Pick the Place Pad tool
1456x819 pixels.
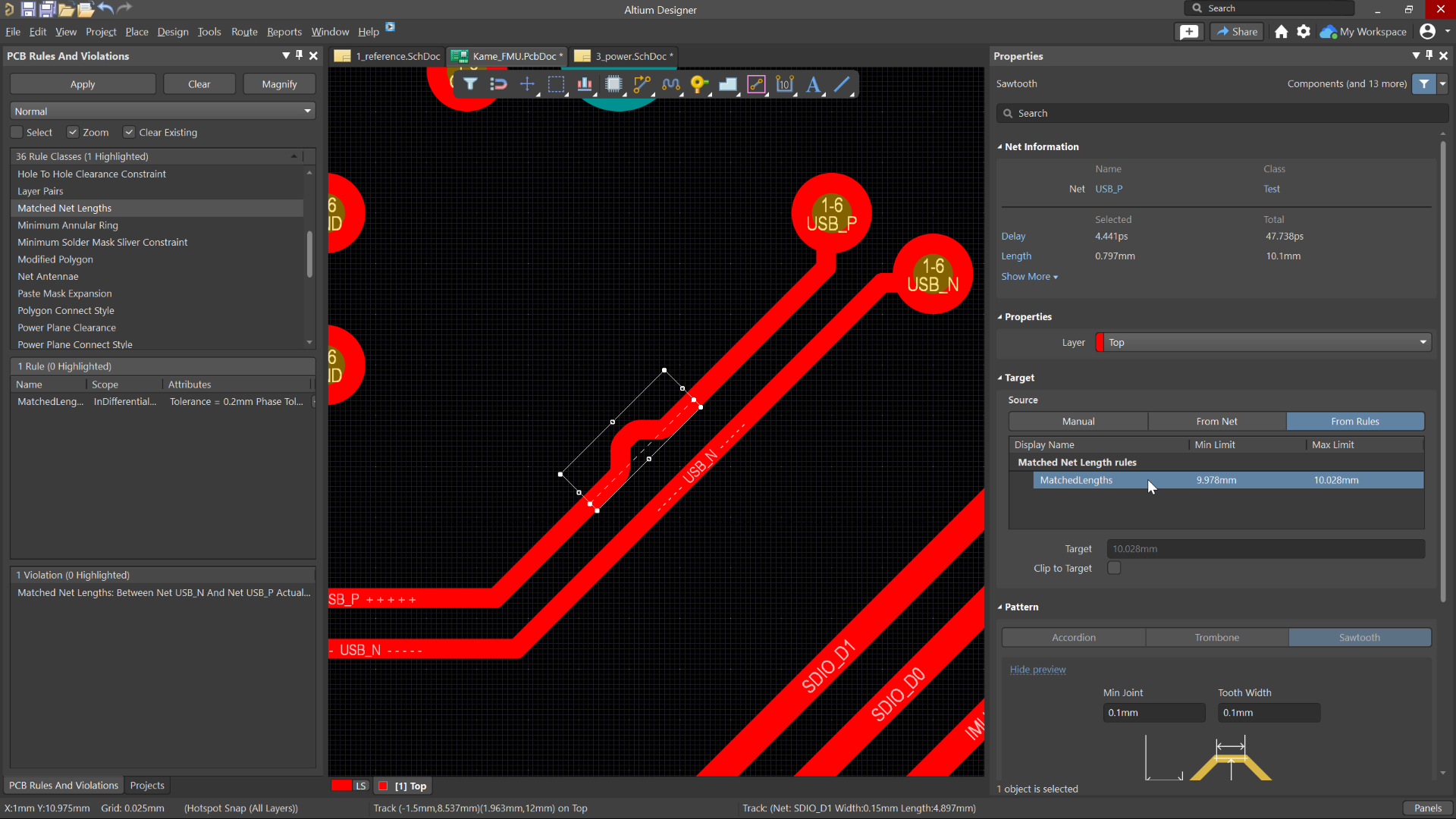pyautogui.click(x=698, y=84)
